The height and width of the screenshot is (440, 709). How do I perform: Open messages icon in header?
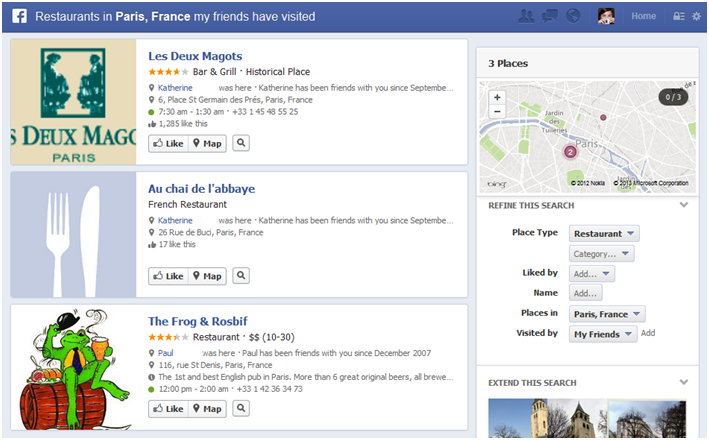coord(550,16)
